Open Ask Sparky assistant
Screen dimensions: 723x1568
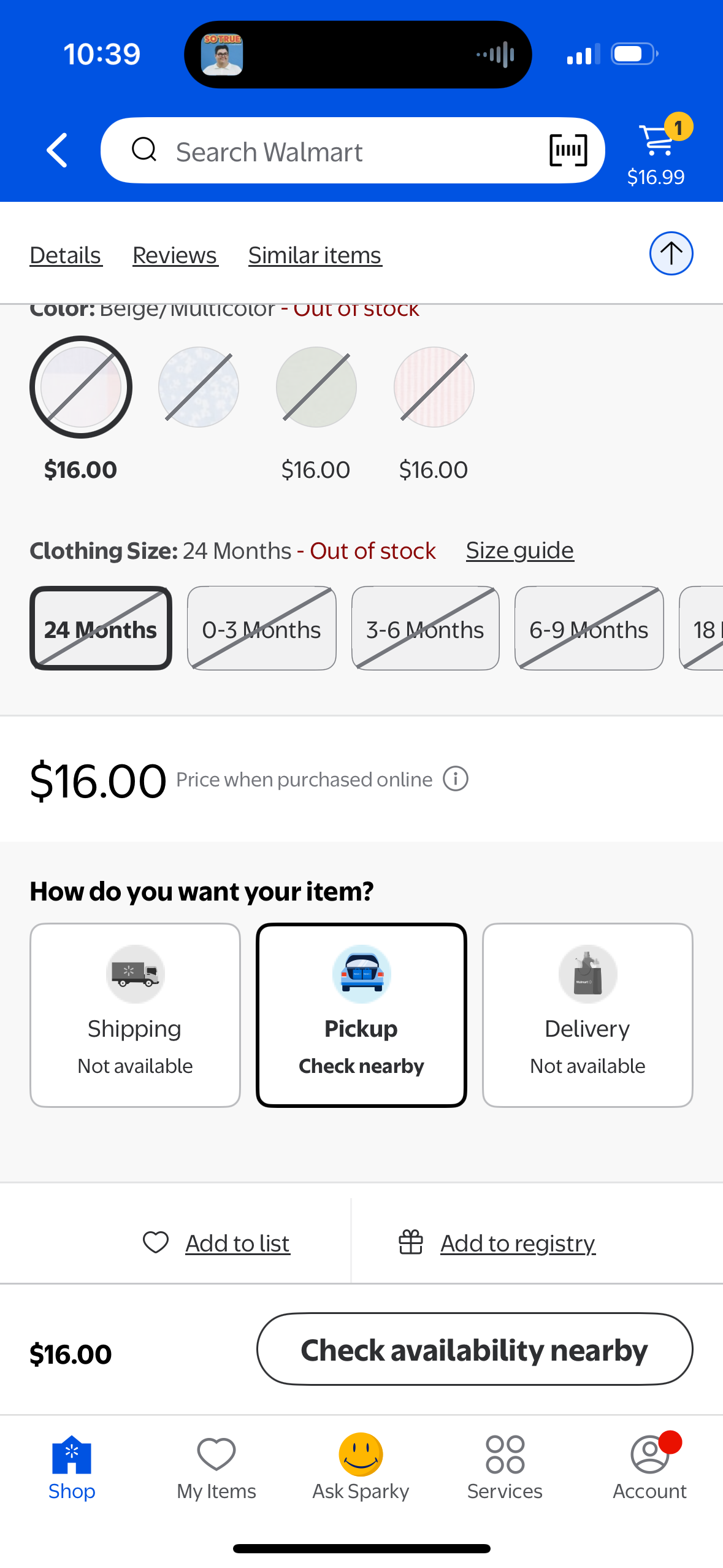tap(361, 1467)
